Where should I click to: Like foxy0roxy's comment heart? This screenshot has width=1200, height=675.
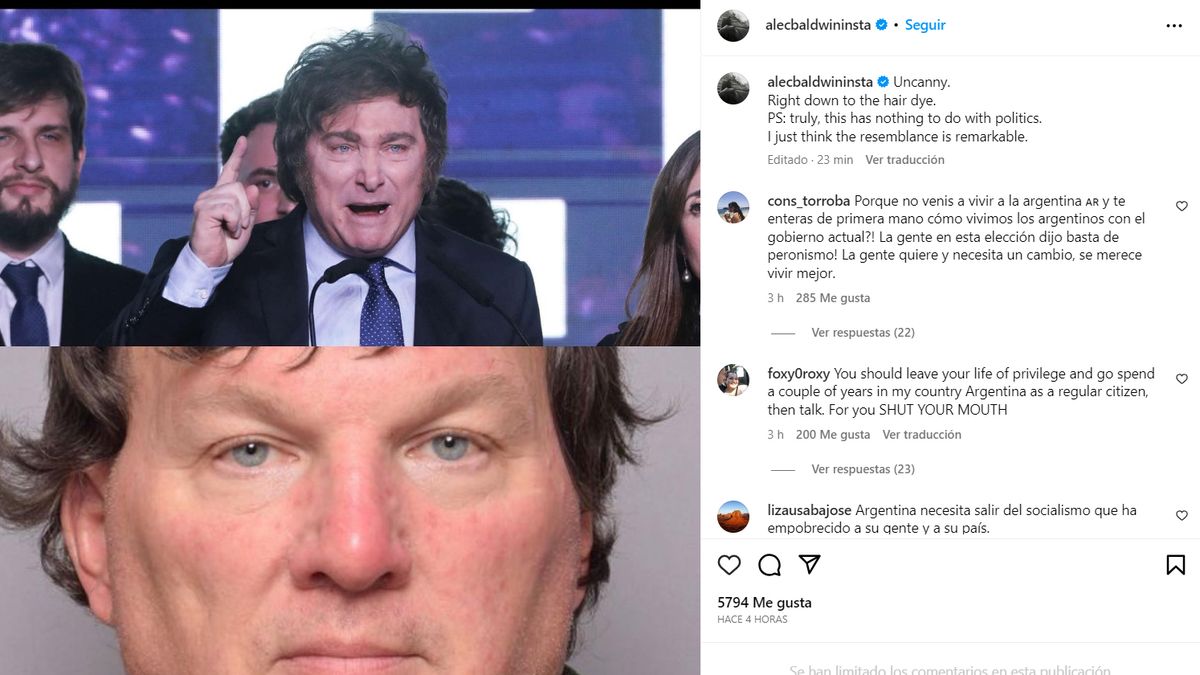(1182, 379)
